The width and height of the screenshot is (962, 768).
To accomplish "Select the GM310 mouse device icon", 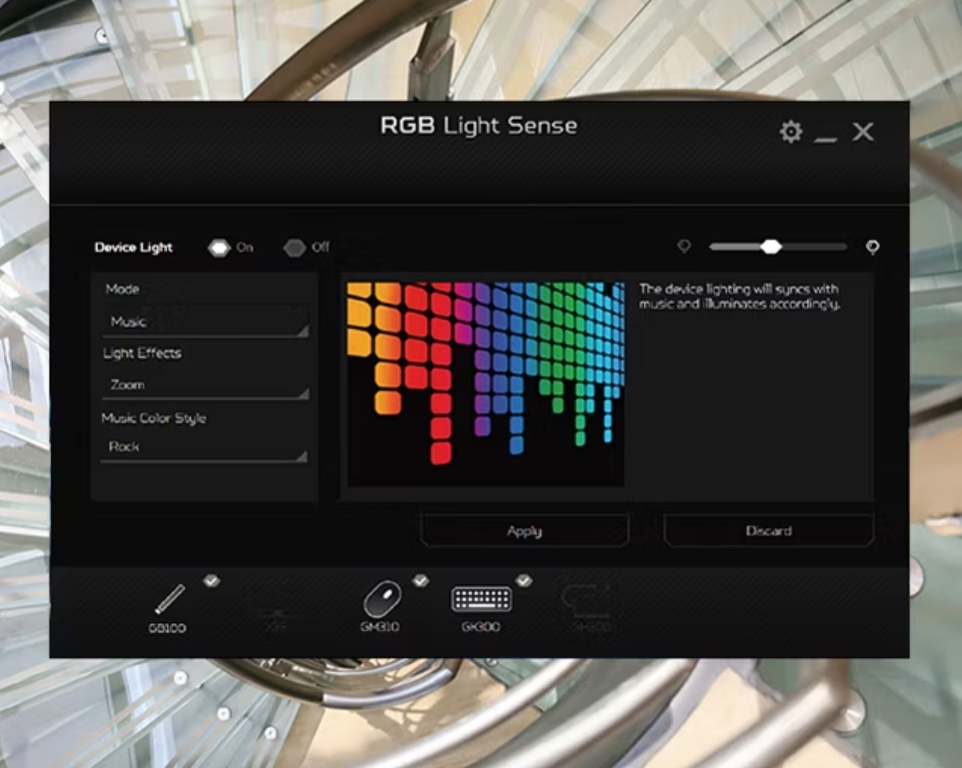I will point(381,600).
